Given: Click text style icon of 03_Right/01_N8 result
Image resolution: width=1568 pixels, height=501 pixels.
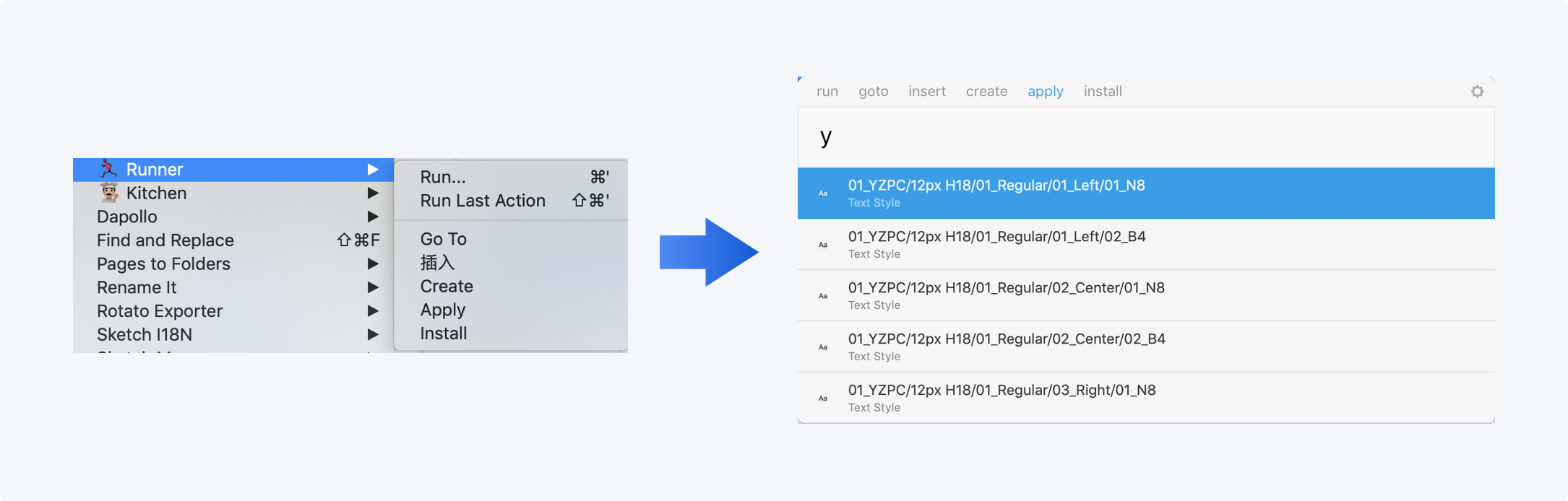Looking at the screenshot, I should tap(823, 398).
